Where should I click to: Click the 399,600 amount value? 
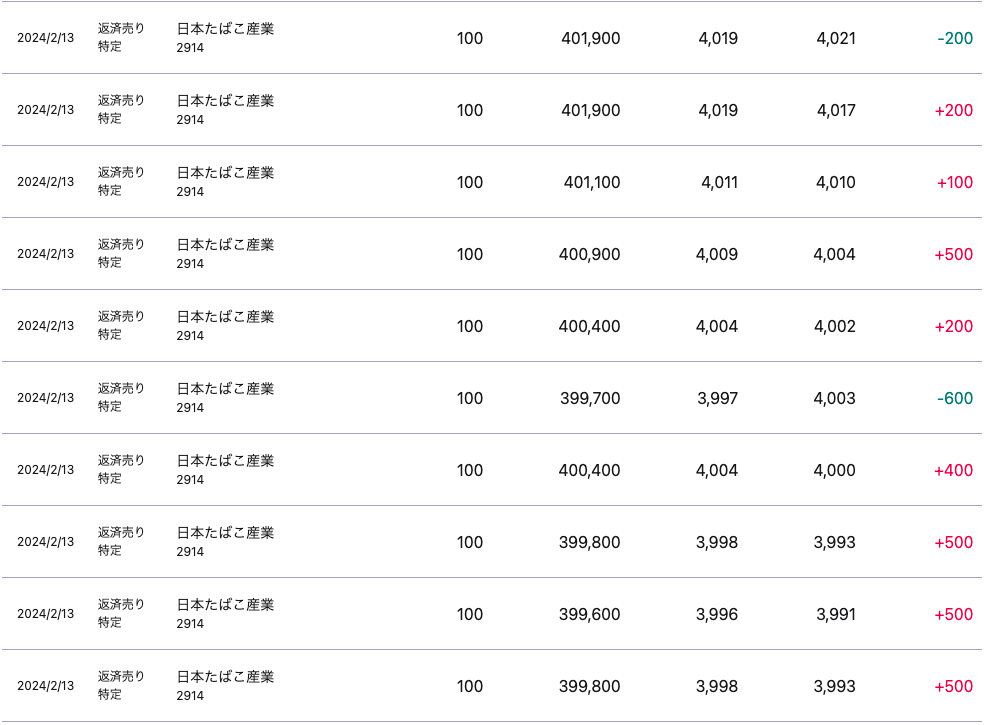589,615
